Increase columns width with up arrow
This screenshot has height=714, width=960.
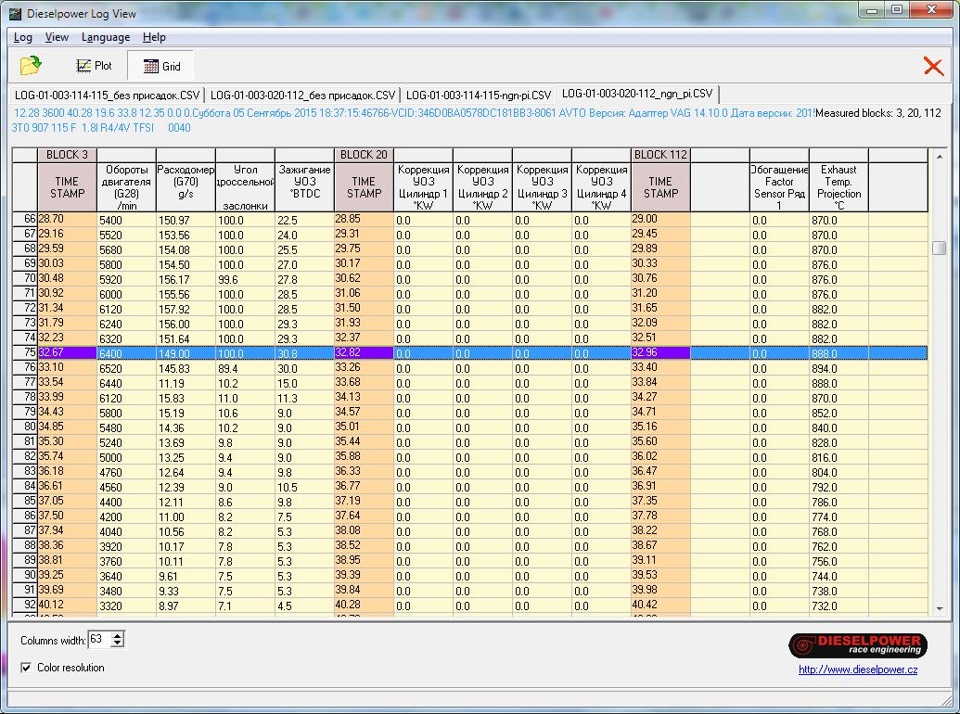(118, 635)
